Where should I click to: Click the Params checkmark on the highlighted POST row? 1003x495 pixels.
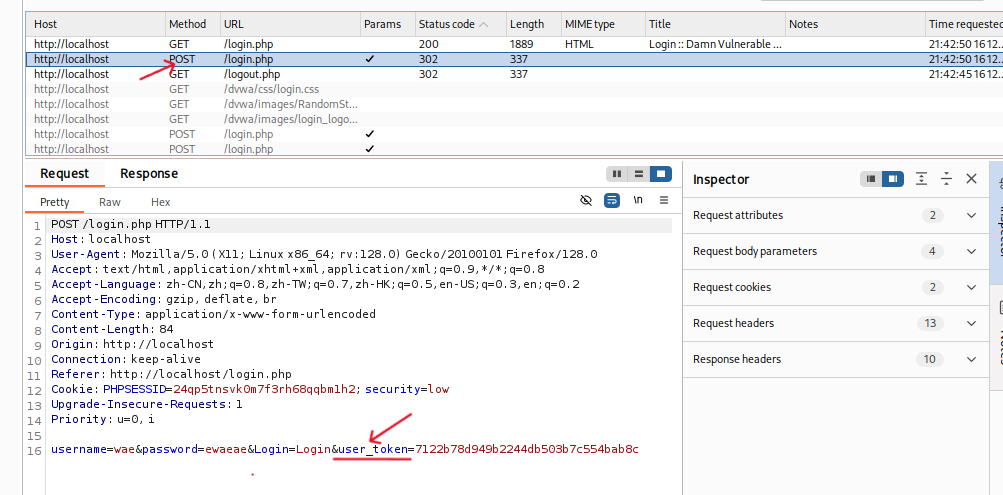[x=369, y=59]
